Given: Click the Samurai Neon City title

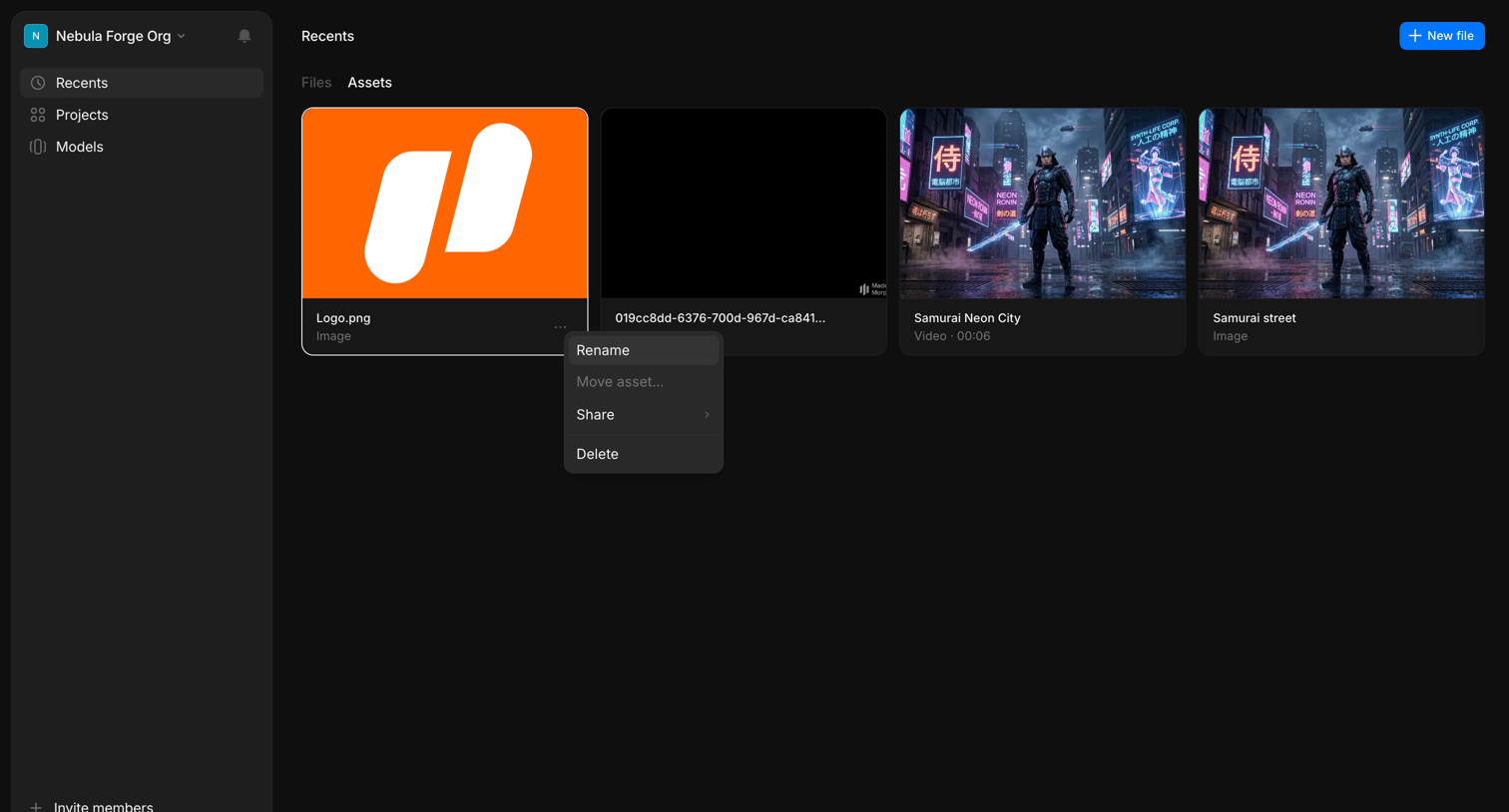Looking at the screenshot, I should pos(967,318).
